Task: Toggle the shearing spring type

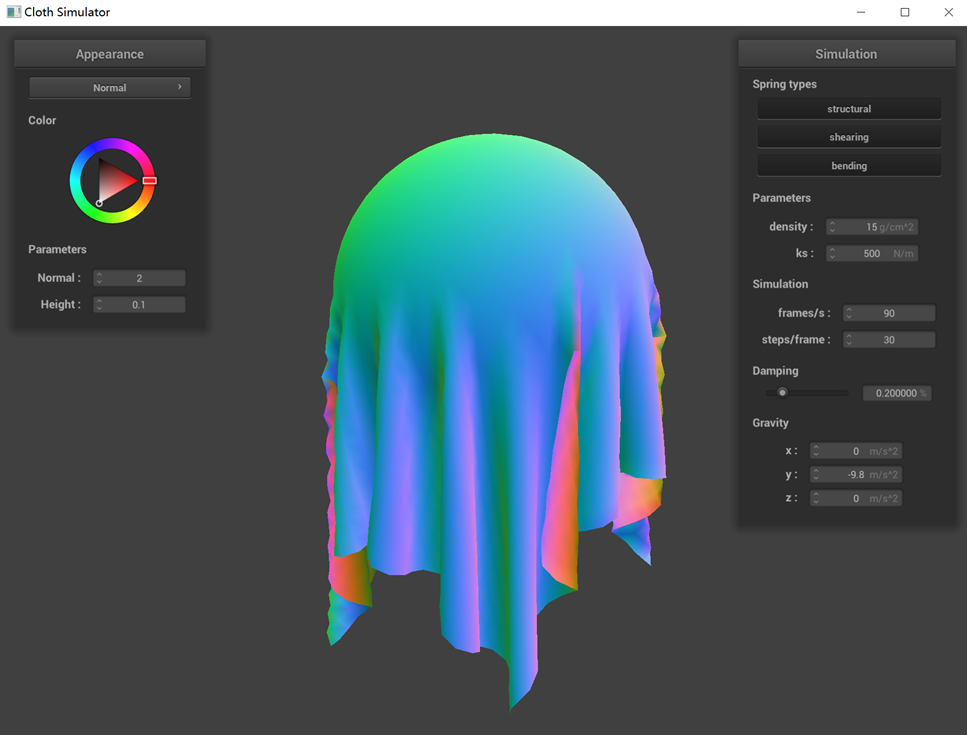Action: coord(849,137)
